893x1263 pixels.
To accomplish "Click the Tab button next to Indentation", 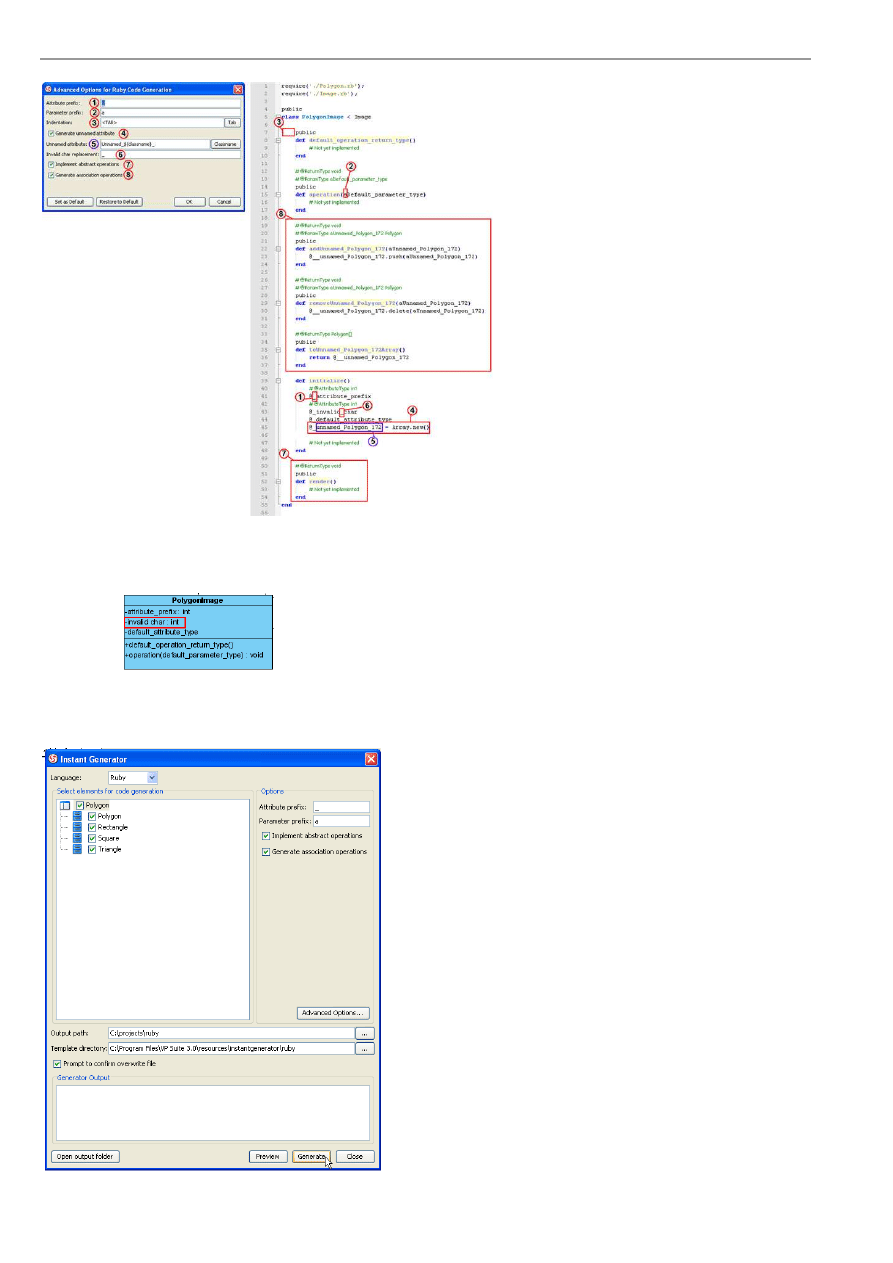I will coord(231,122).
